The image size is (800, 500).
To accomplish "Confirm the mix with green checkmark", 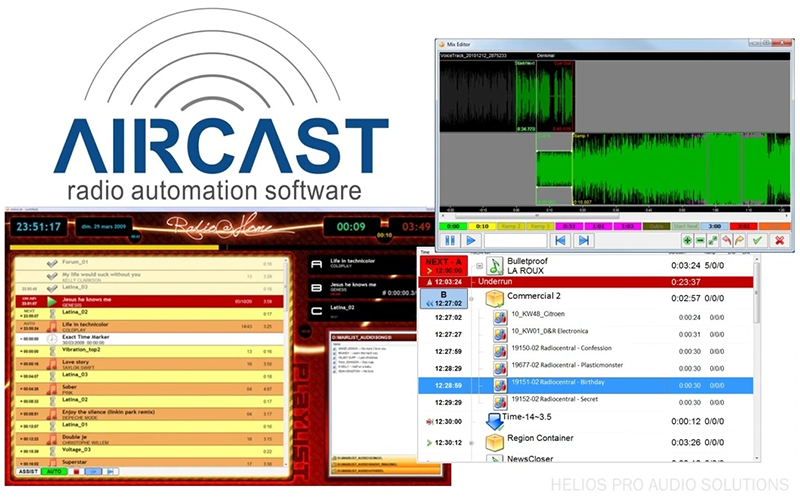I will [757, 240].
